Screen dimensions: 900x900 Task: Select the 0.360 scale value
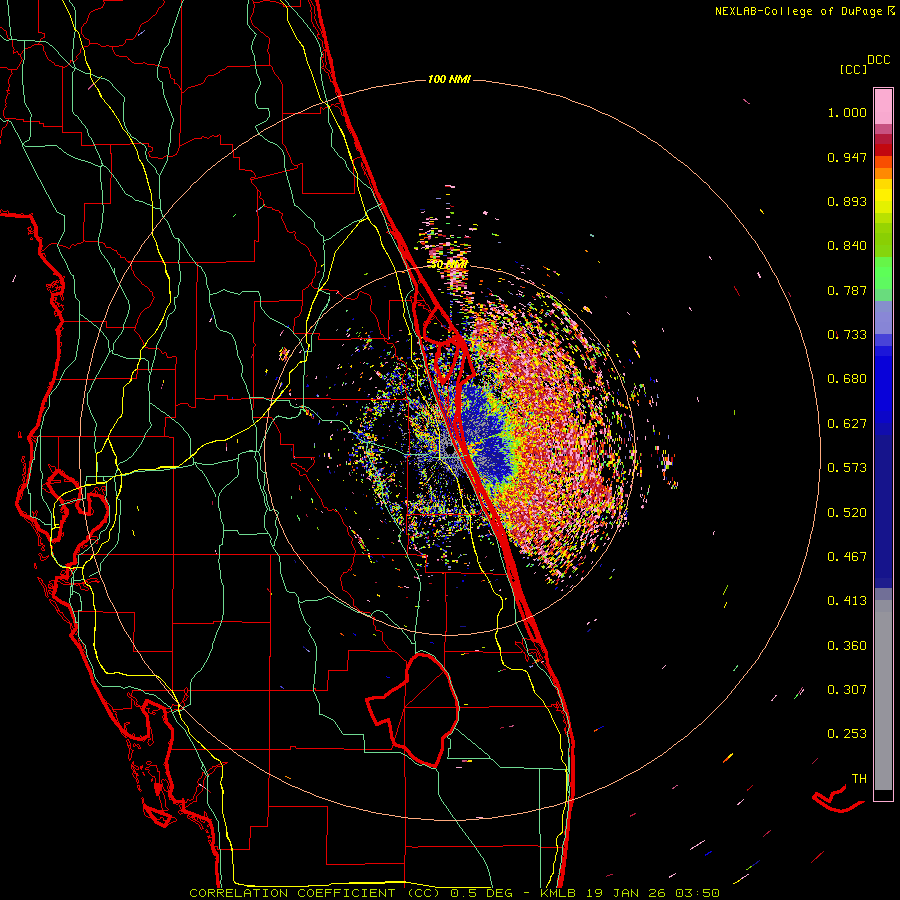(x=847, y=646)
